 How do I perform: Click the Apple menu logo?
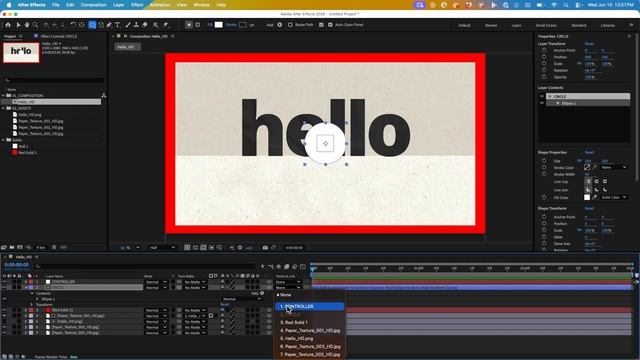(x=9, y=5)
